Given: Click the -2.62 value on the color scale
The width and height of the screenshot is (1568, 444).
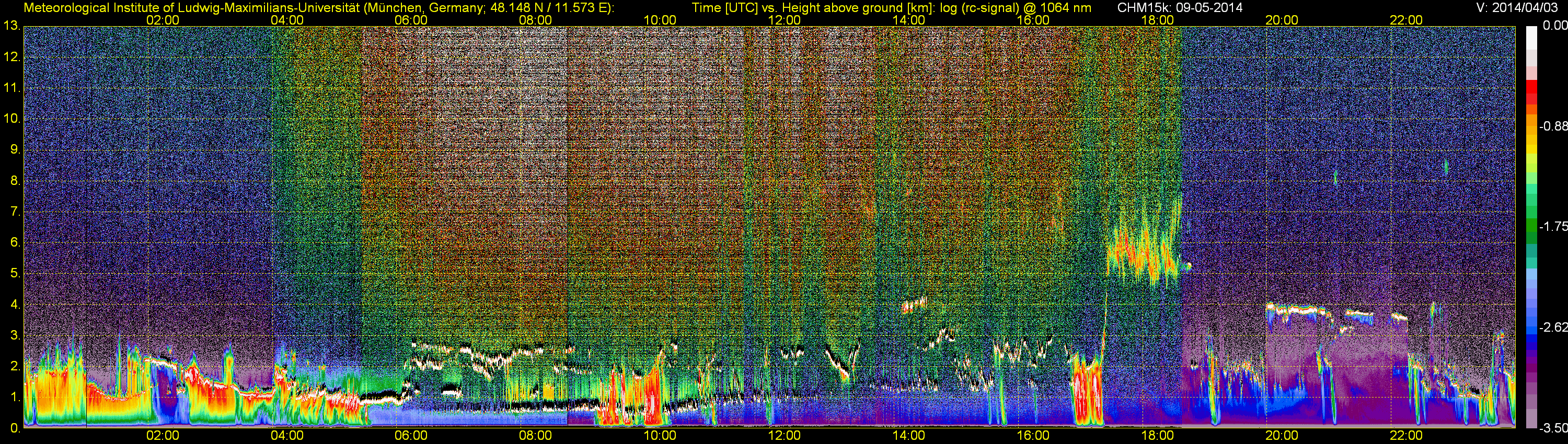Looking at the screenshot, I should [1553, 328].
